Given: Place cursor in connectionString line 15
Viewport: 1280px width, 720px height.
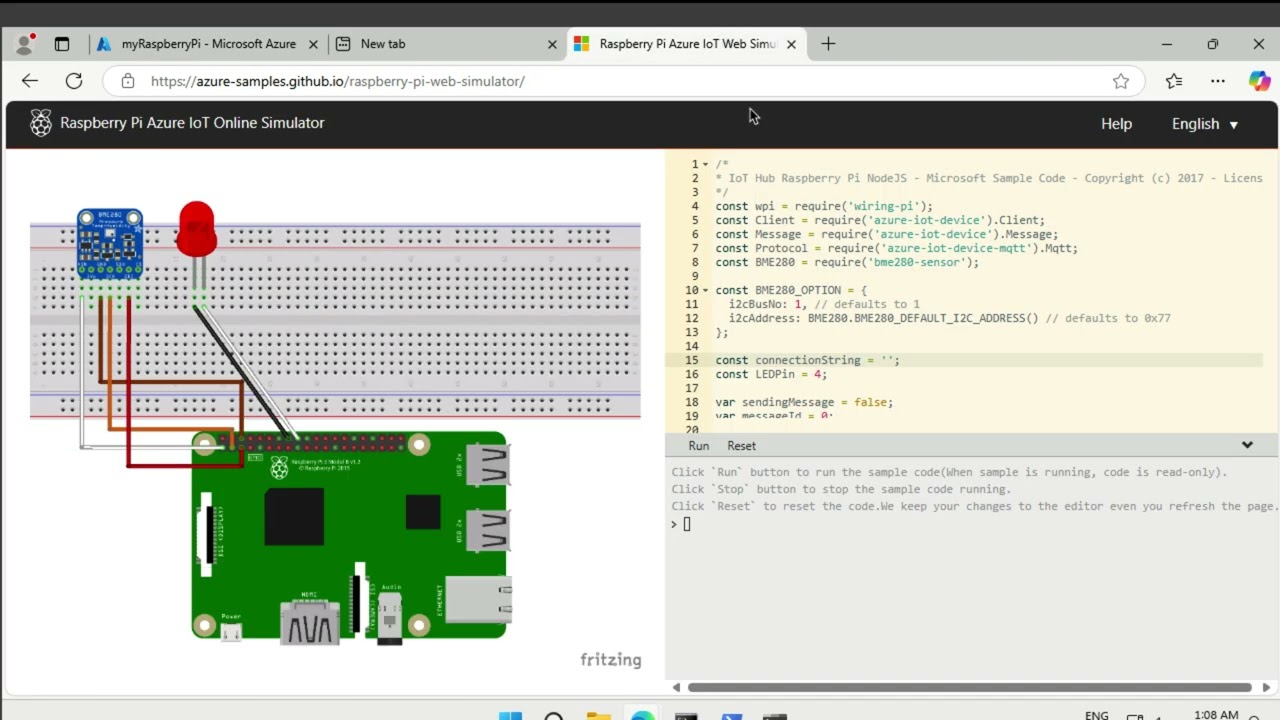Looking at the screenshot, I should point(807,360).
